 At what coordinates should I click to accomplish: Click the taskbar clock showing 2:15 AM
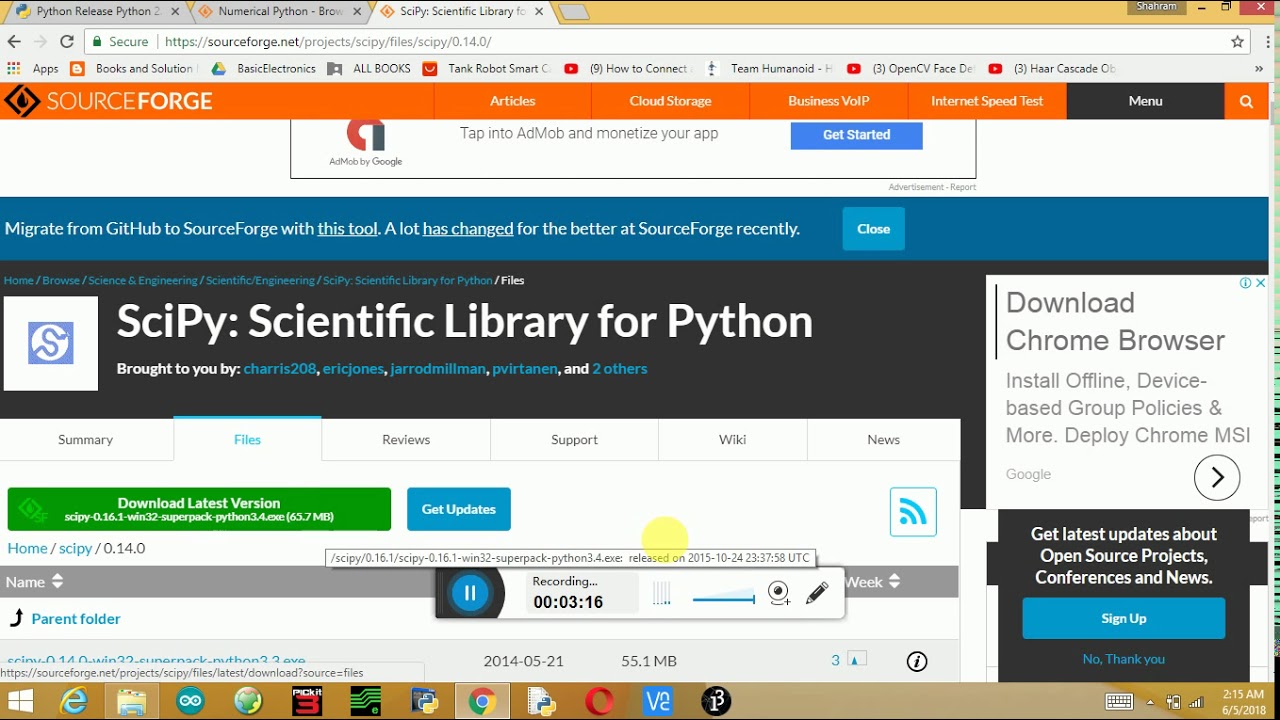point(1242,702)
